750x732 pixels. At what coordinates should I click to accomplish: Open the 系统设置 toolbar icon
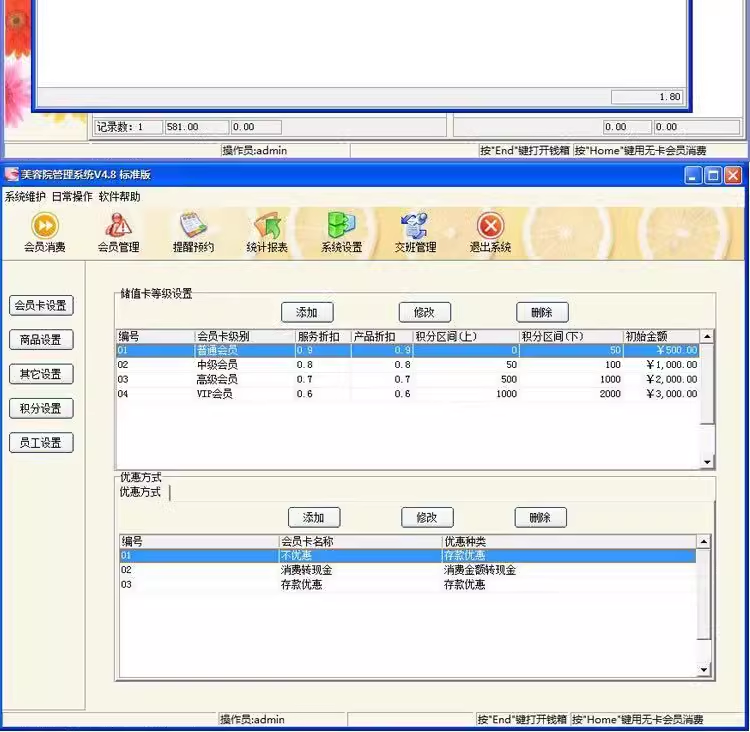click(x=342, y=233)
